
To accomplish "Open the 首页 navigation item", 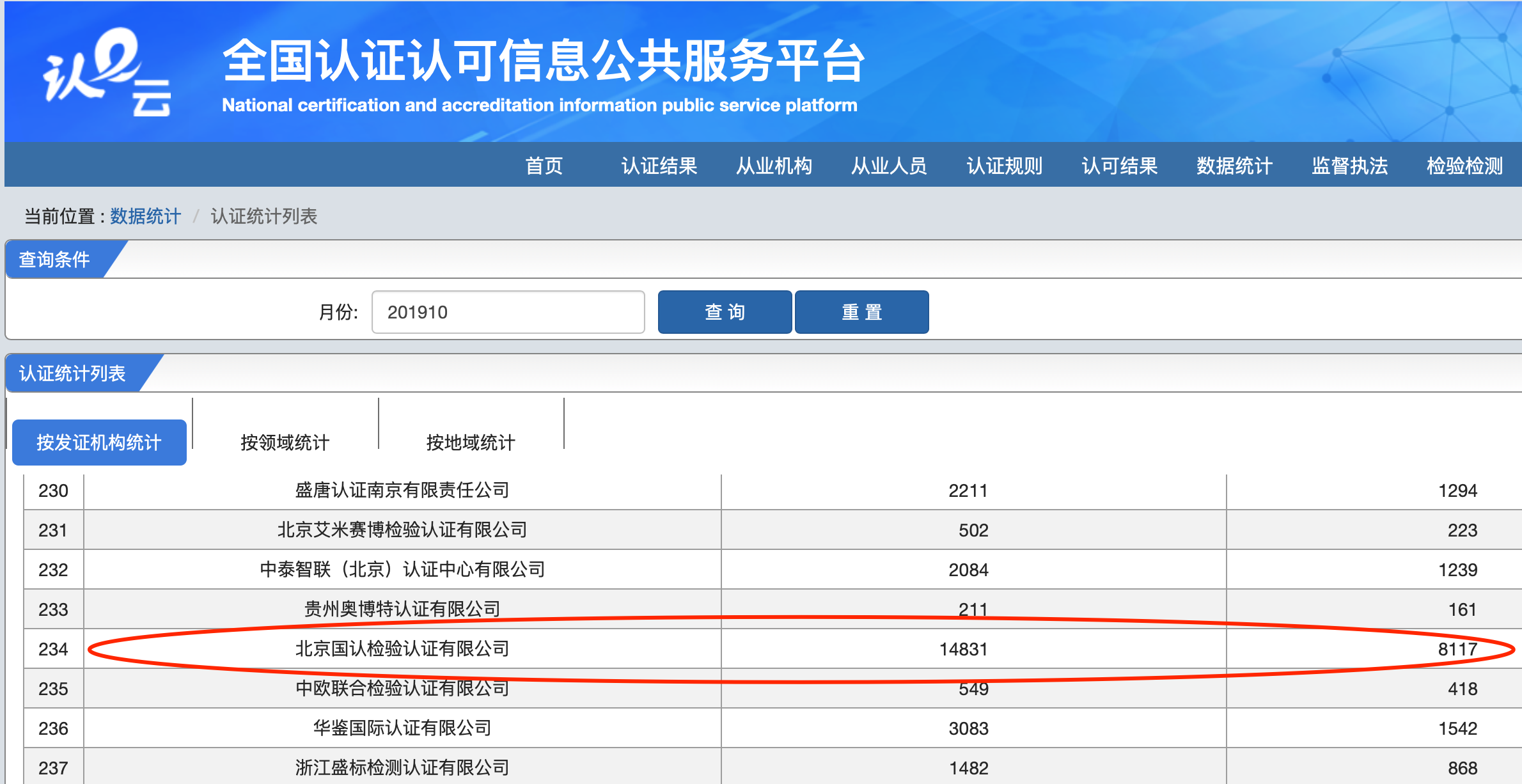I will [x=544, y=166].
